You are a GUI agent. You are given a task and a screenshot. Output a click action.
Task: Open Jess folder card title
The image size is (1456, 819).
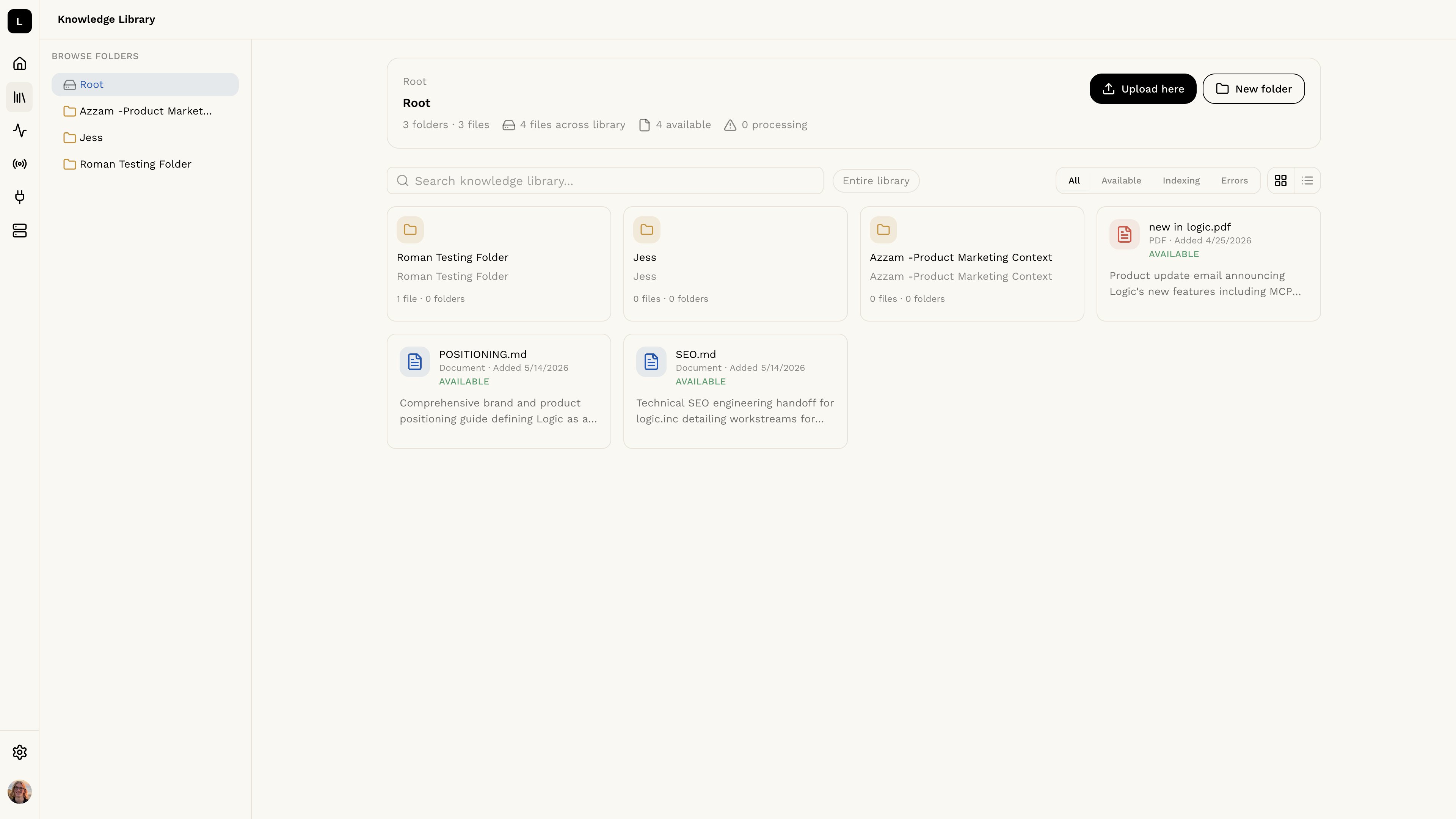pos(645,257)
